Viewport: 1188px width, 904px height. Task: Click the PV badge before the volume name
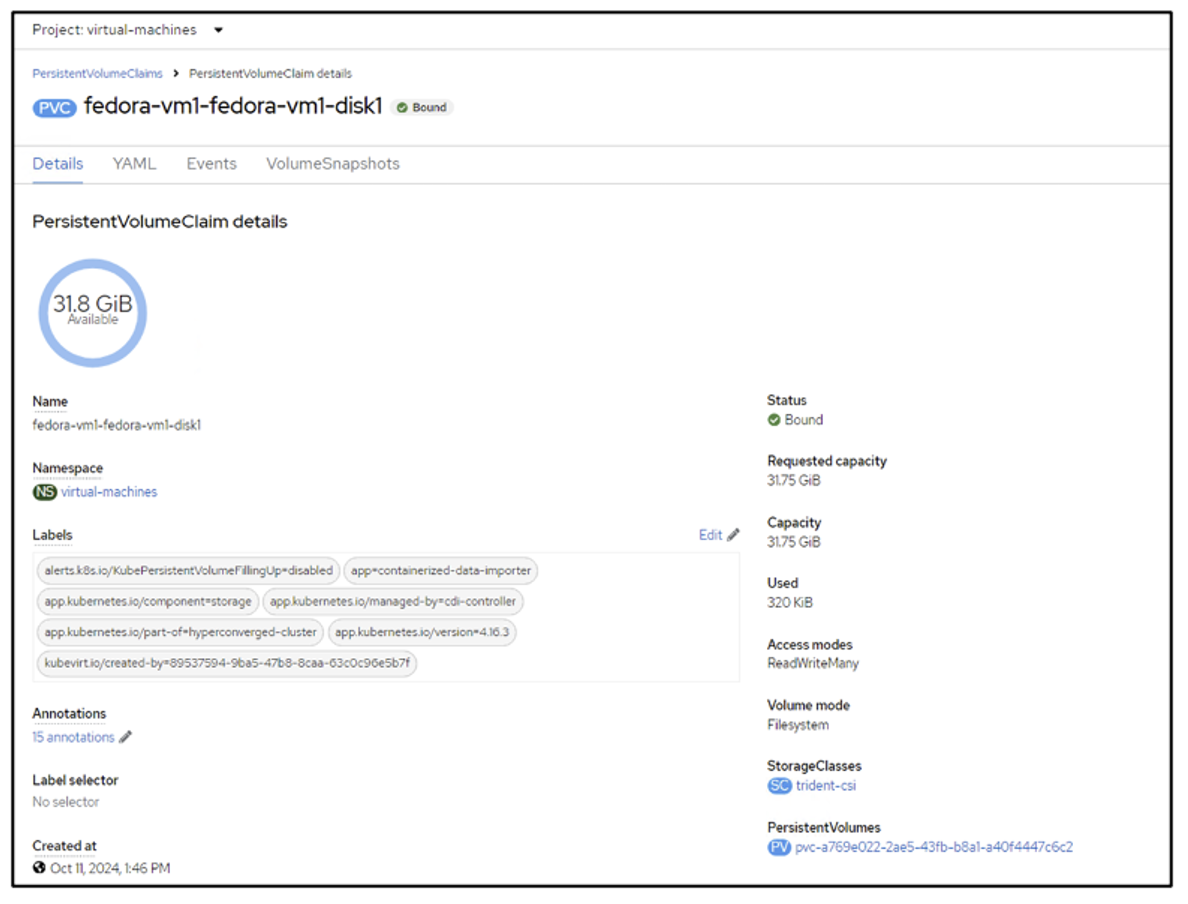778,847
